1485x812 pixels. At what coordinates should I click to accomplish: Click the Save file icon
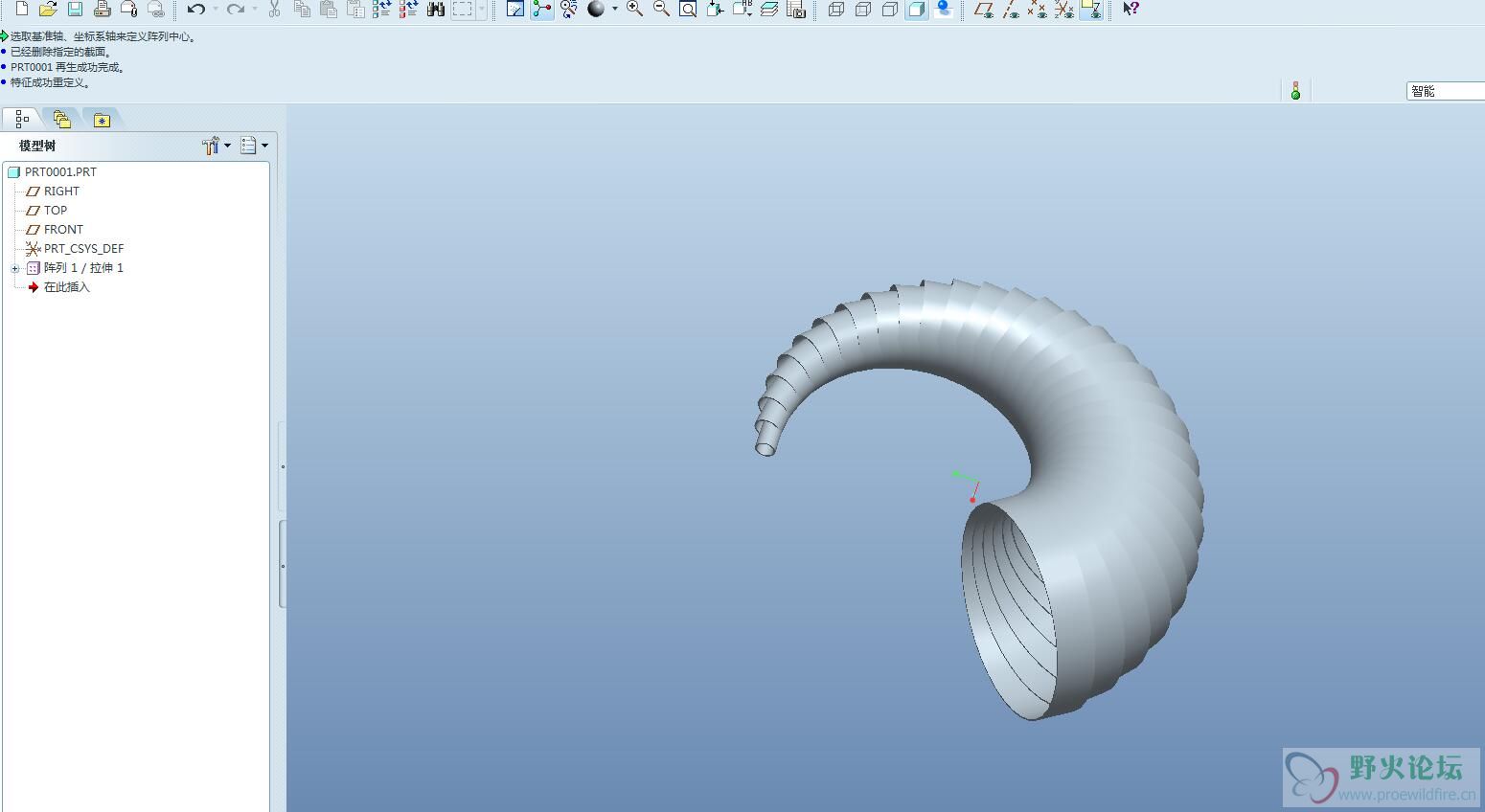tap(75, 10)
